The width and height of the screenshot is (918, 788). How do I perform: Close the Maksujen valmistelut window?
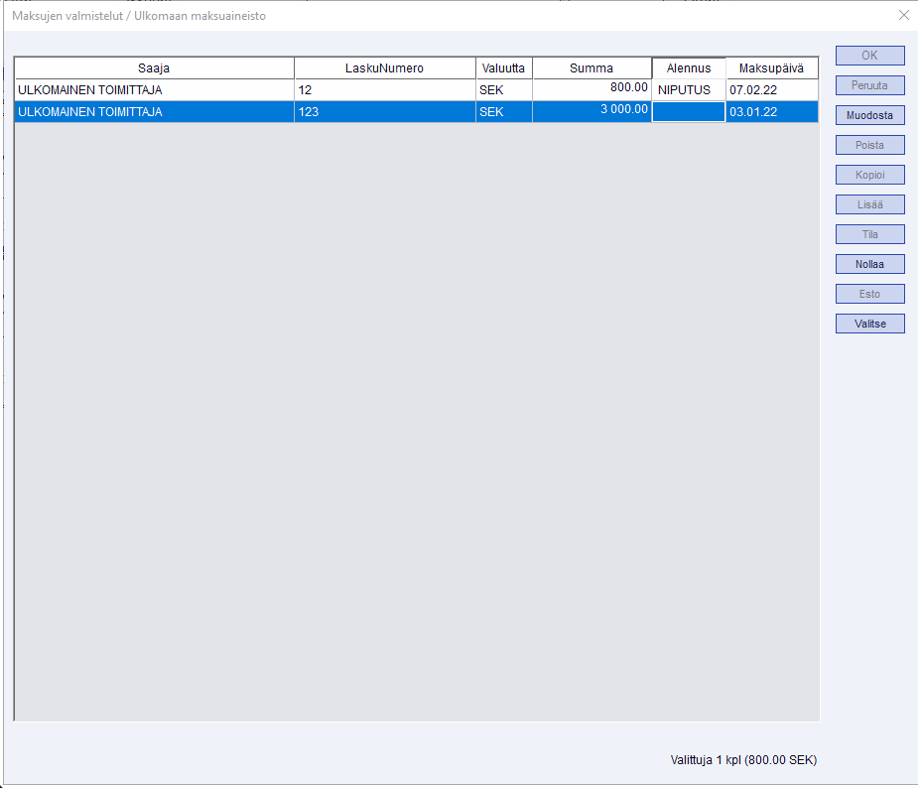click(903, 15)
